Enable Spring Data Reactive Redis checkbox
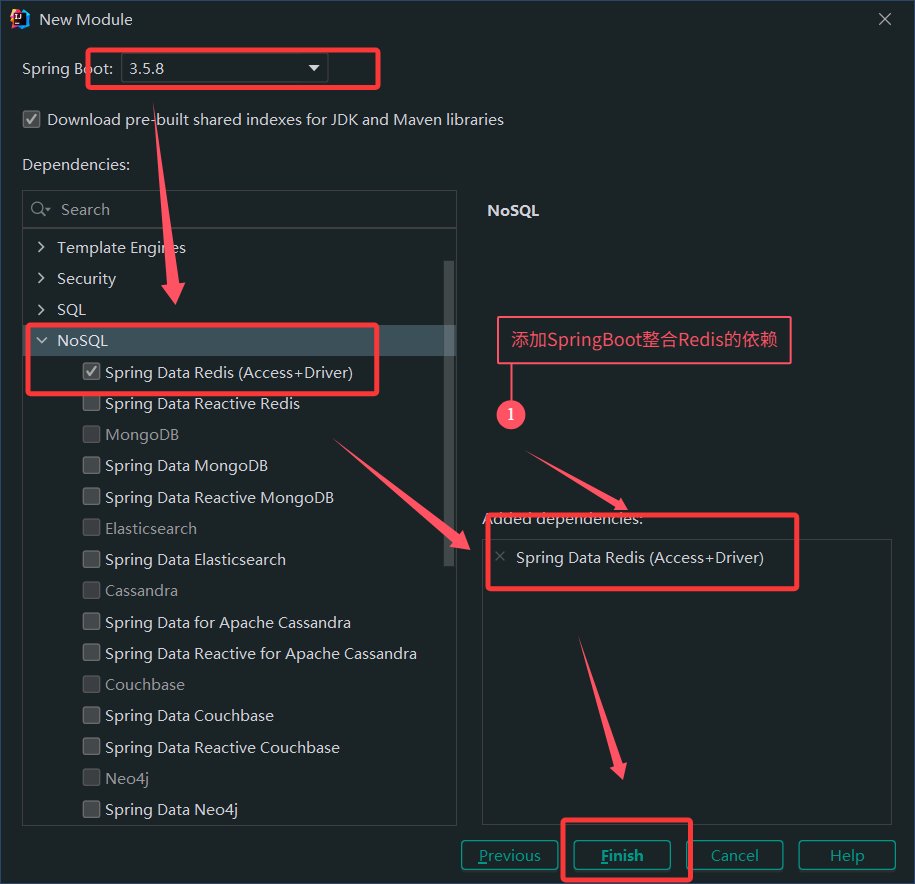The image size is (915, 884). (92, 404)
